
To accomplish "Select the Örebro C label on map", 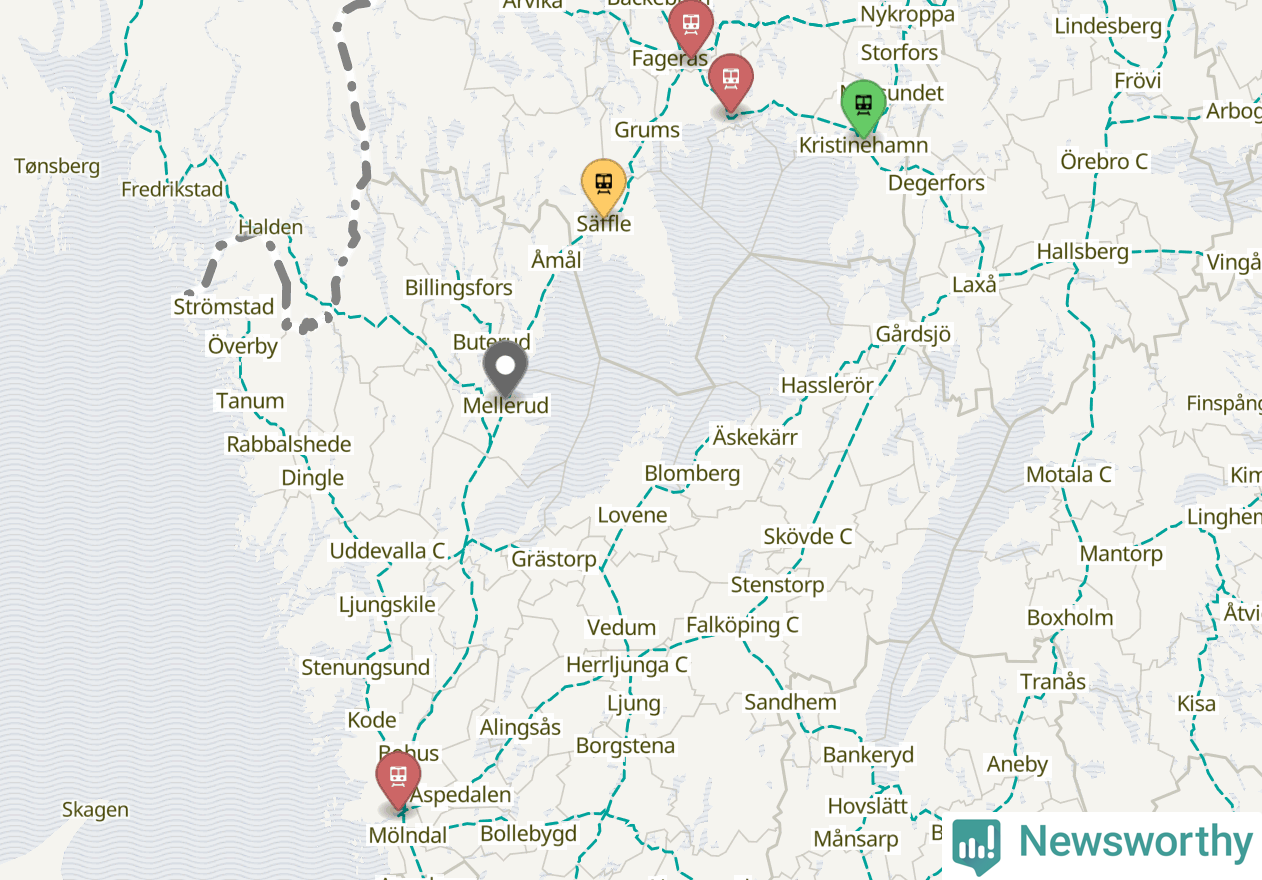I will pos(1104,161).
